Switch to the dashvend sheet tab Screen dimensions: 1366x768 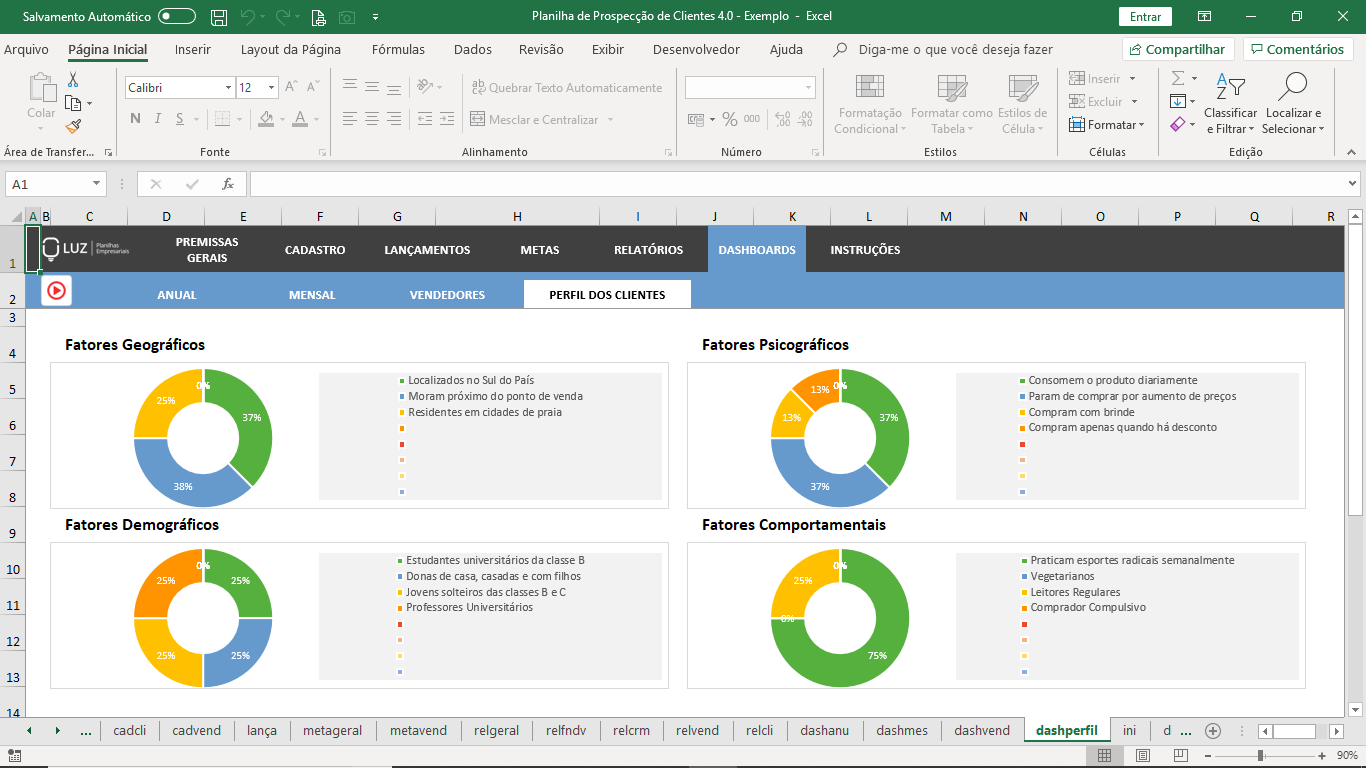982,730
